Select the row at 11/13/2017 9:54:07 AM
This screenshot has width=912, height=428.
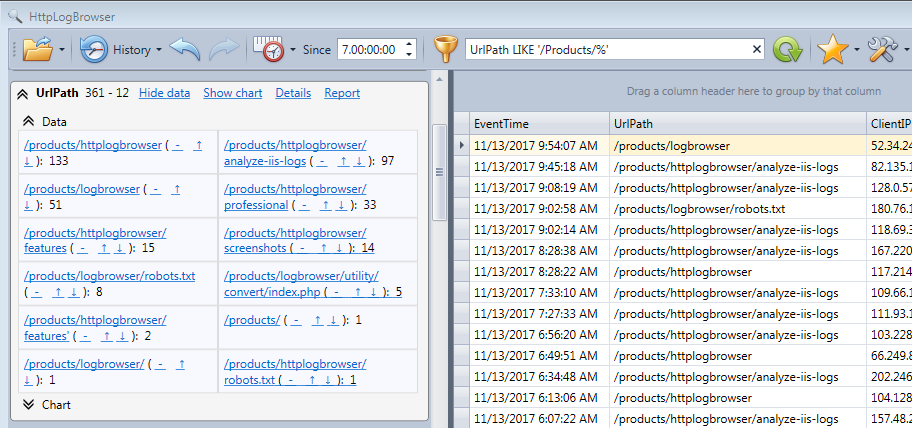point(682,146)
